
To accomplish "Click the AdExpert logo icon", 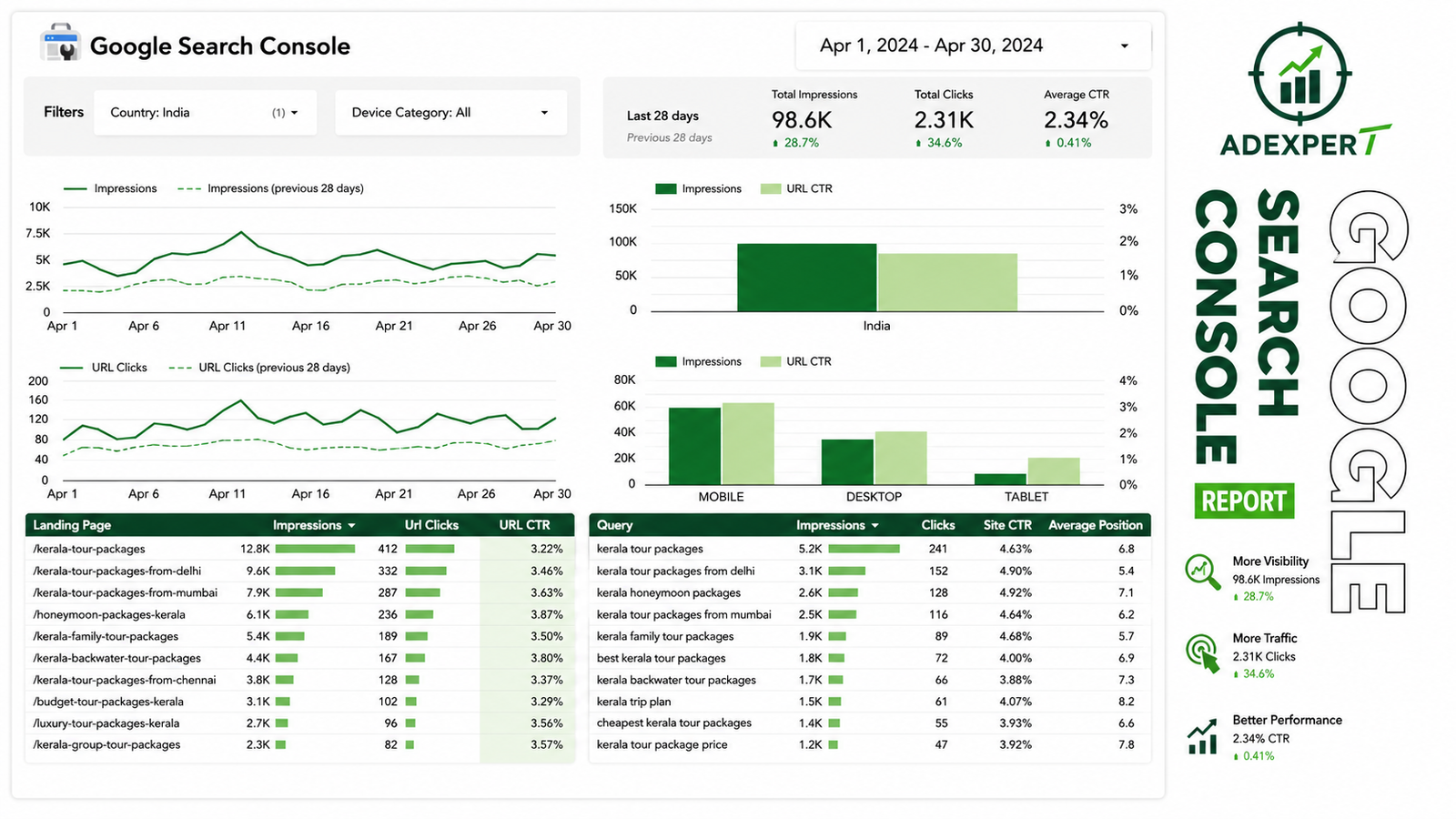I will pyautogui.click(x=1299, y=75).
